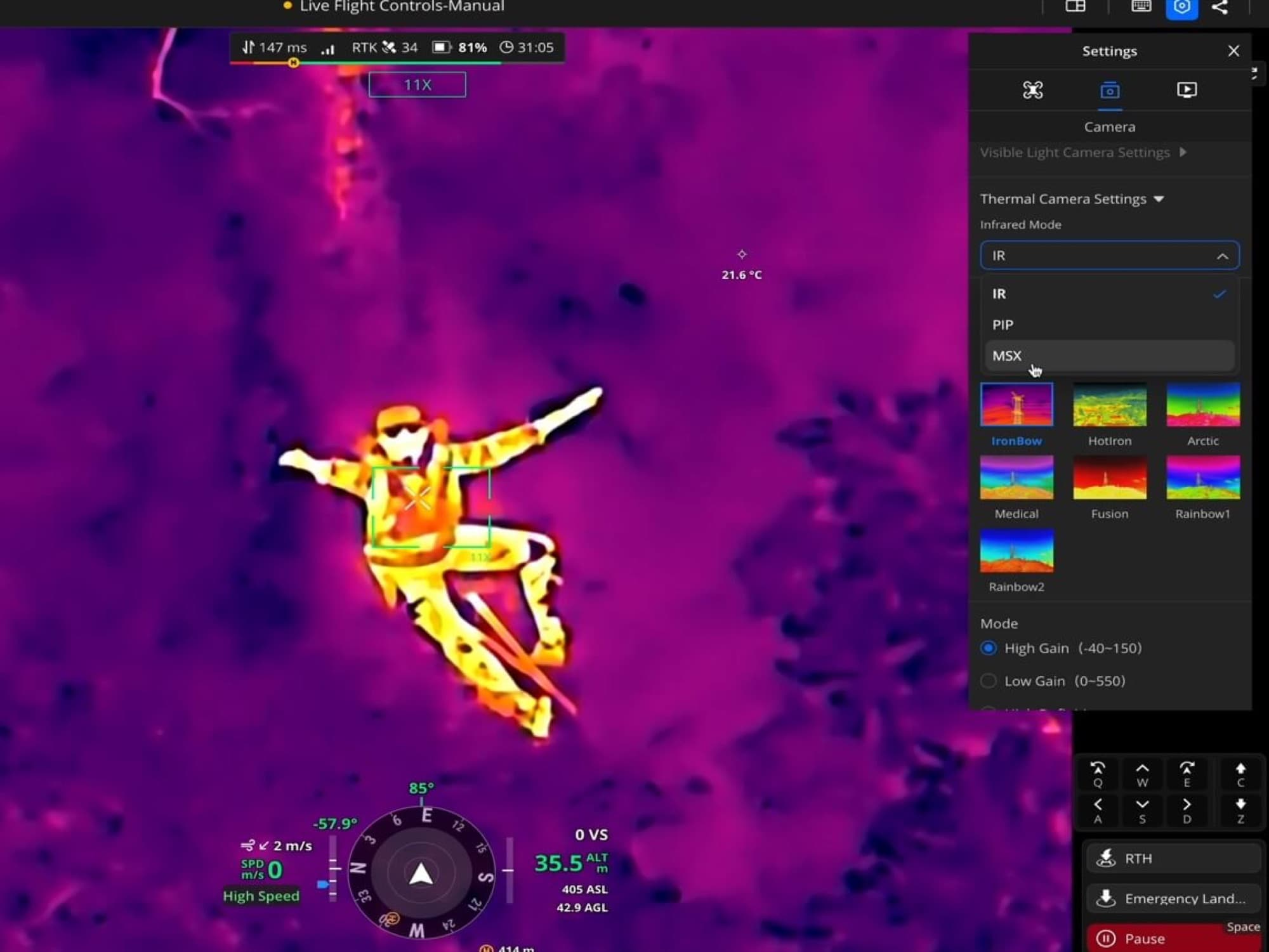
Task: Switch to the camera settings tab icon
Action: (1109, 90)
